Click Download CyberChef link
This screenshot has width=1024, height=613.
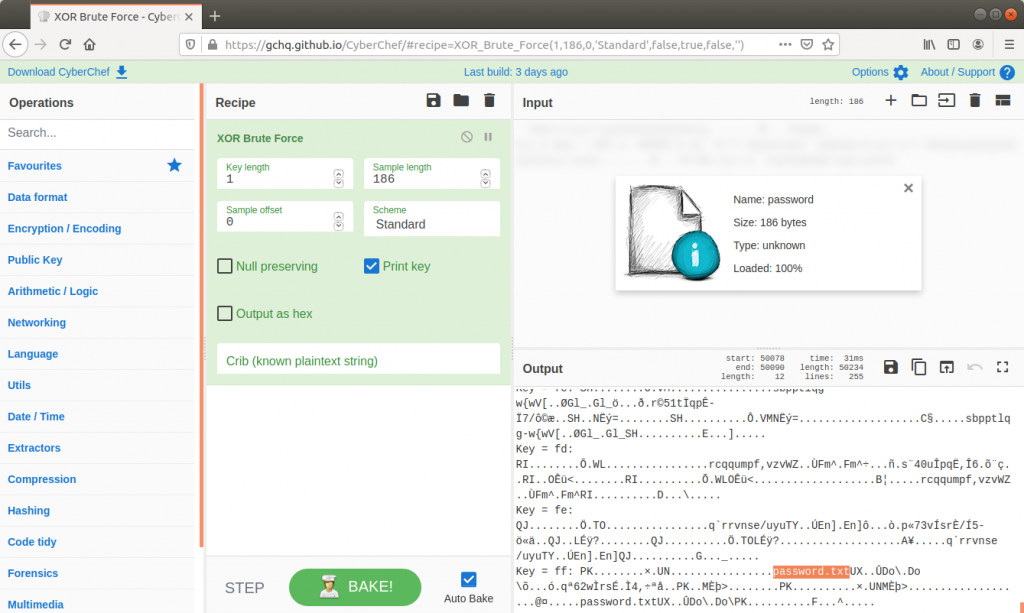58,72
